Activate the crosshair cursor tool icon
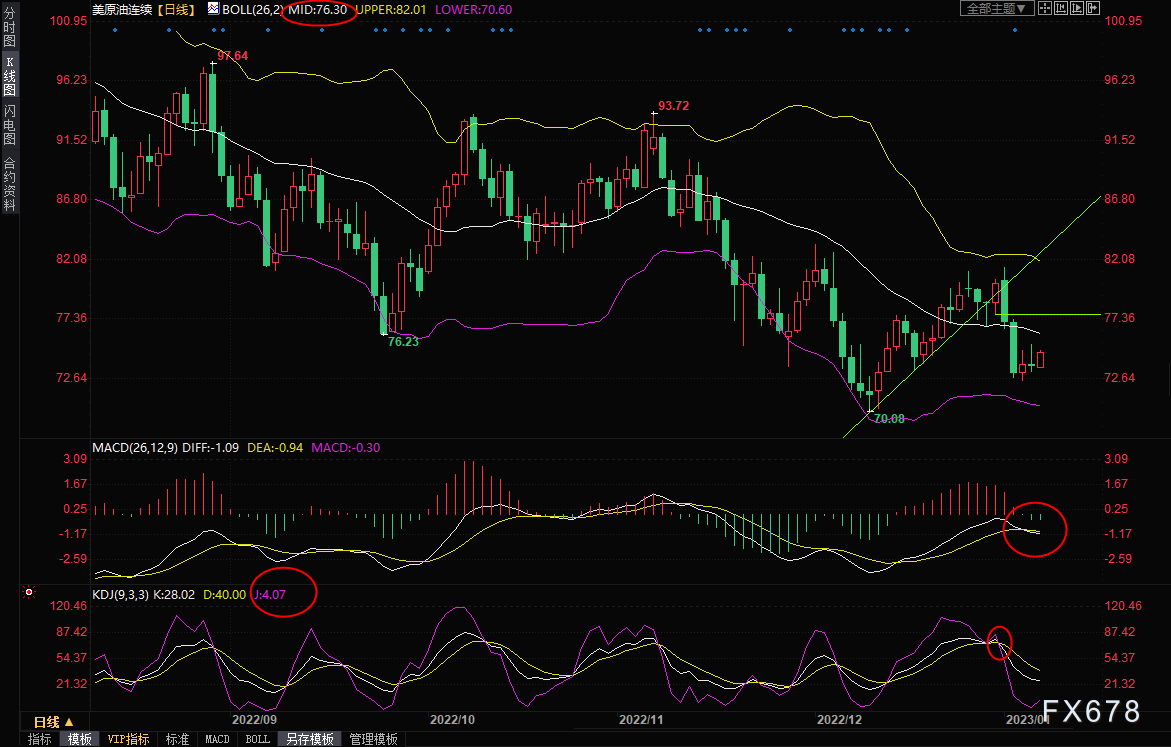This screenshot has height=747, width=1171. click(1044, 8)
